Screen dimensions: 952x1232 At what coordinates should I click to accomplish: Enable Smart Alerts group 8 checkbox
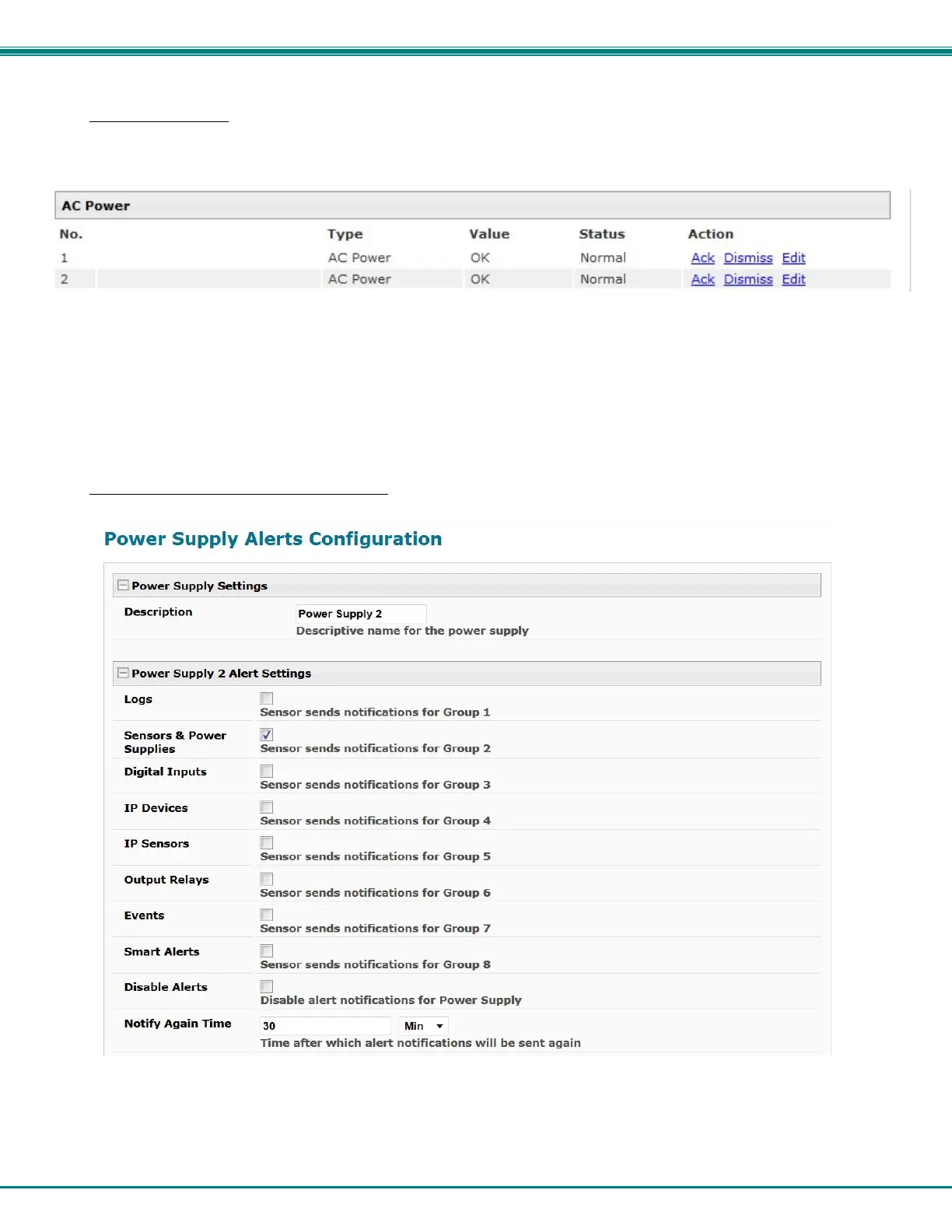pos(267,950)
